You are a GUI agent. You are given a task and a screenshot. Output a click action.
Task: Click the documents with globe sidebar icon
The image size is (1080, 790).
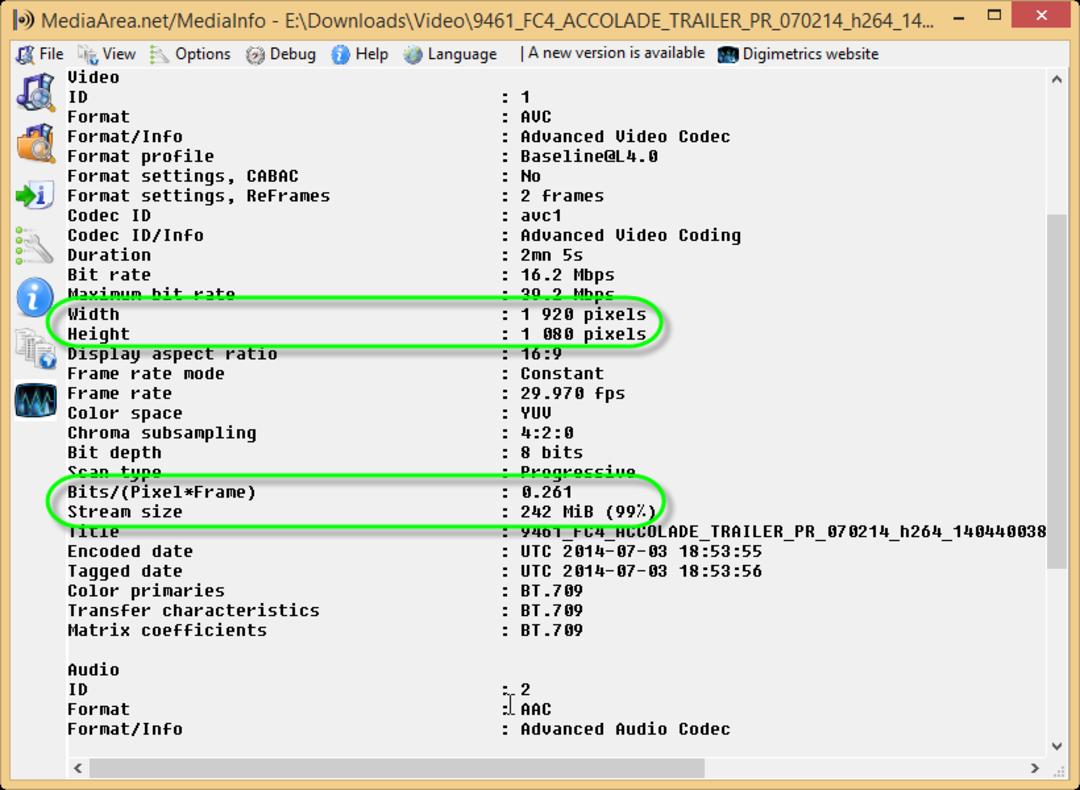[35, 349]
